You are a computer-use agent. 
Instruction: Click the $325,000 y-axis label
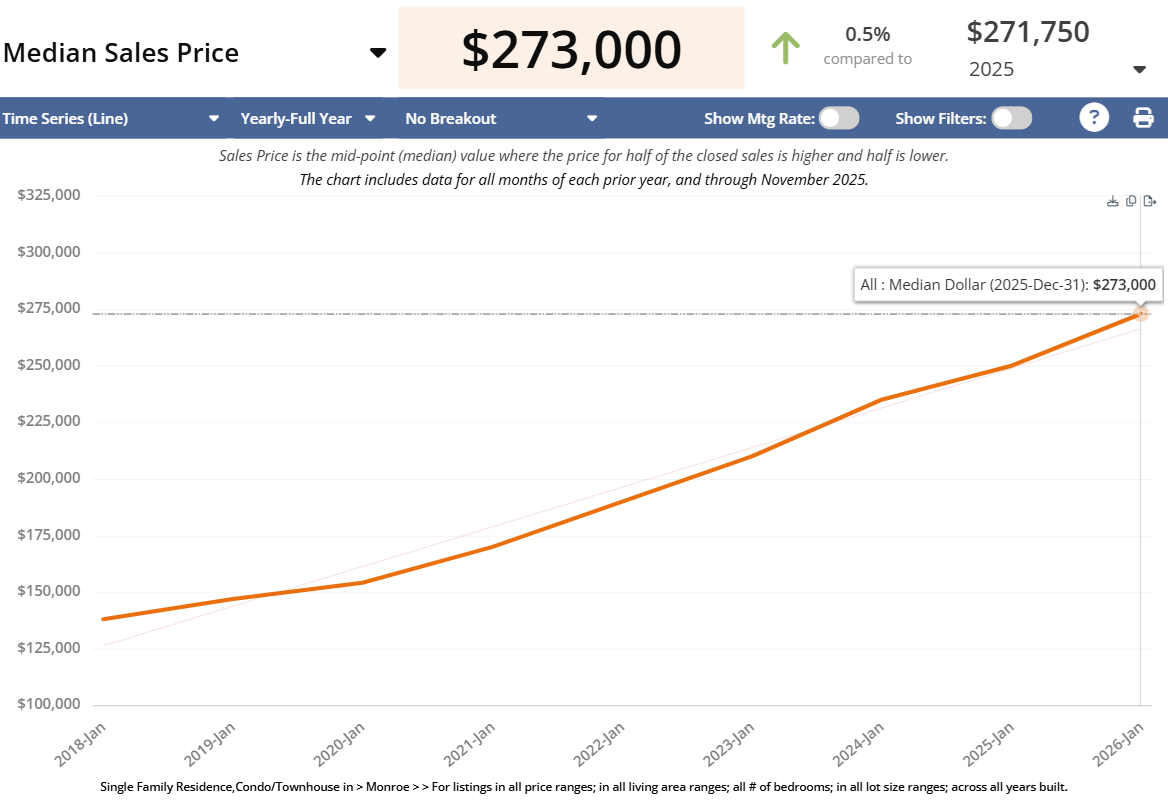(x=49, y=195)
